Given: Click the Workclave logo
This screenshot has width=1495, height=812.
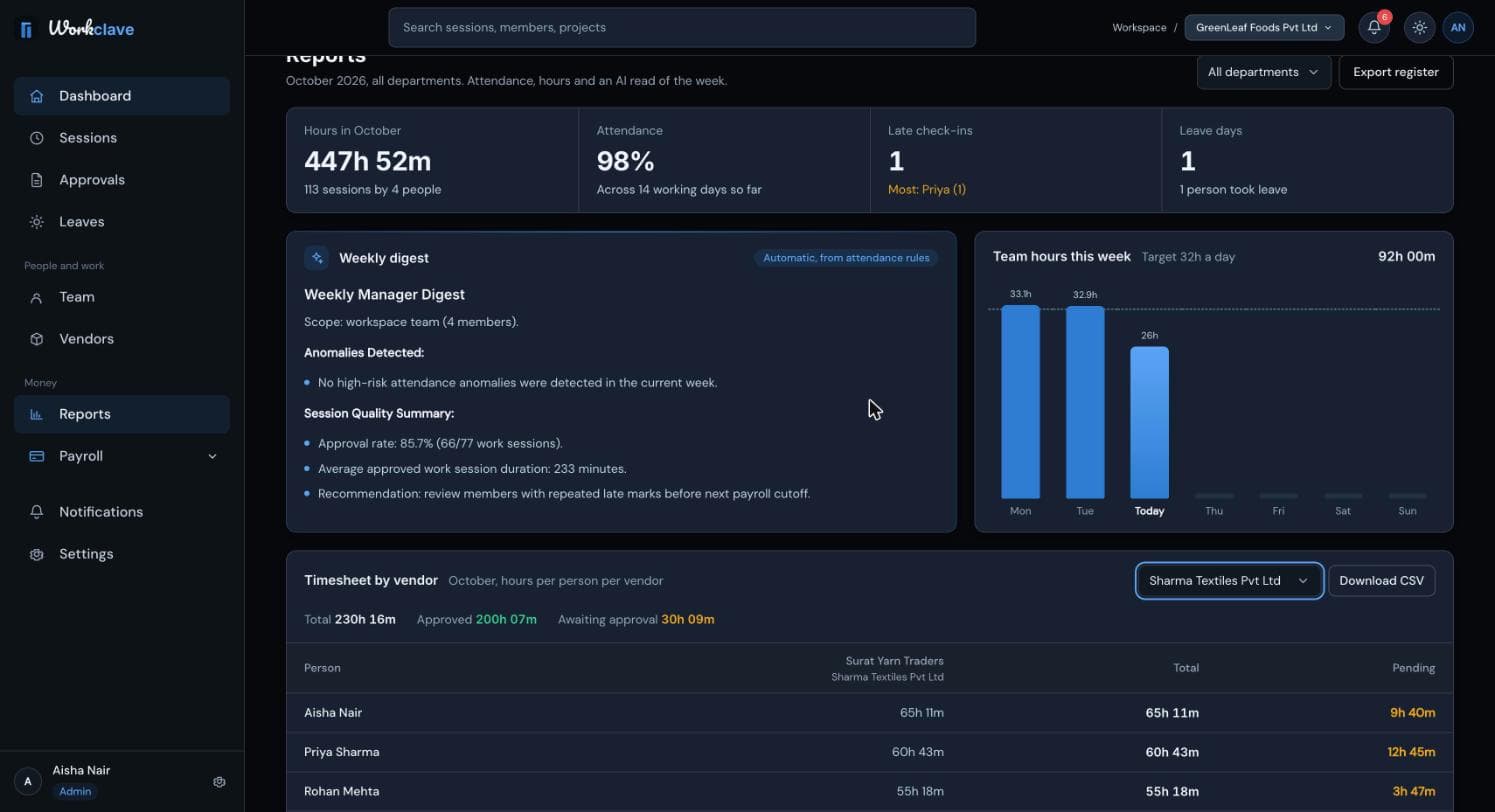Looking at the screenshot, I should [77, 29].
